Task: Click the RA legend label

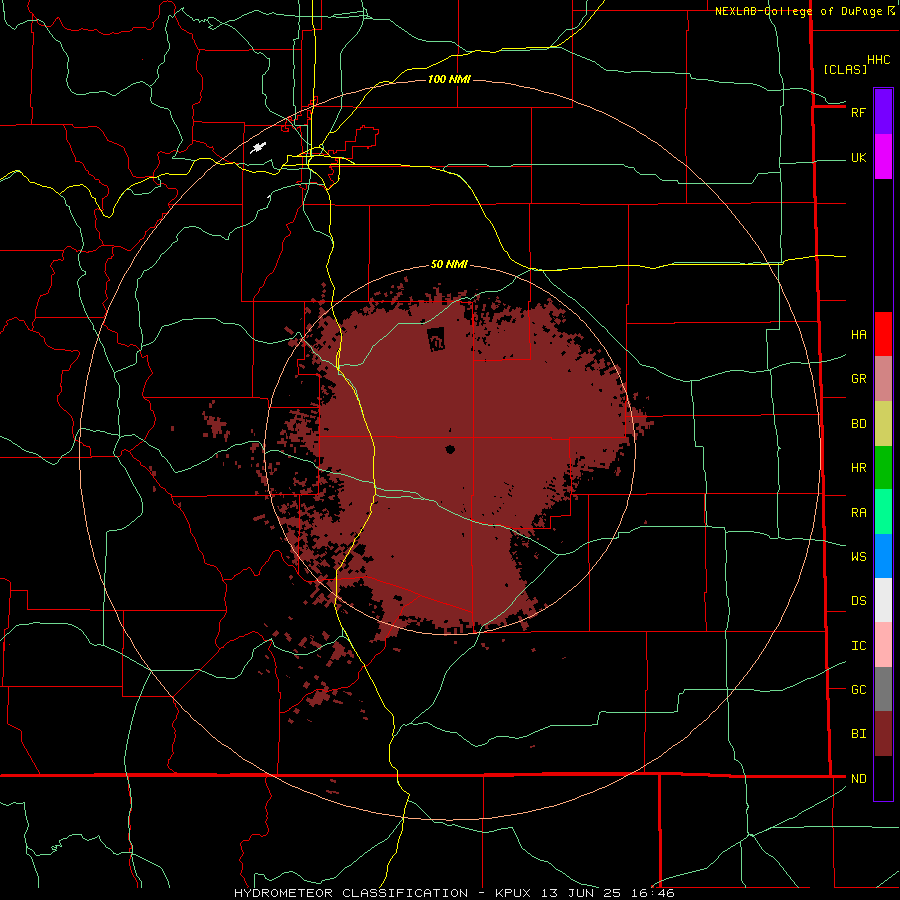Action: click(x=859, y=512)
